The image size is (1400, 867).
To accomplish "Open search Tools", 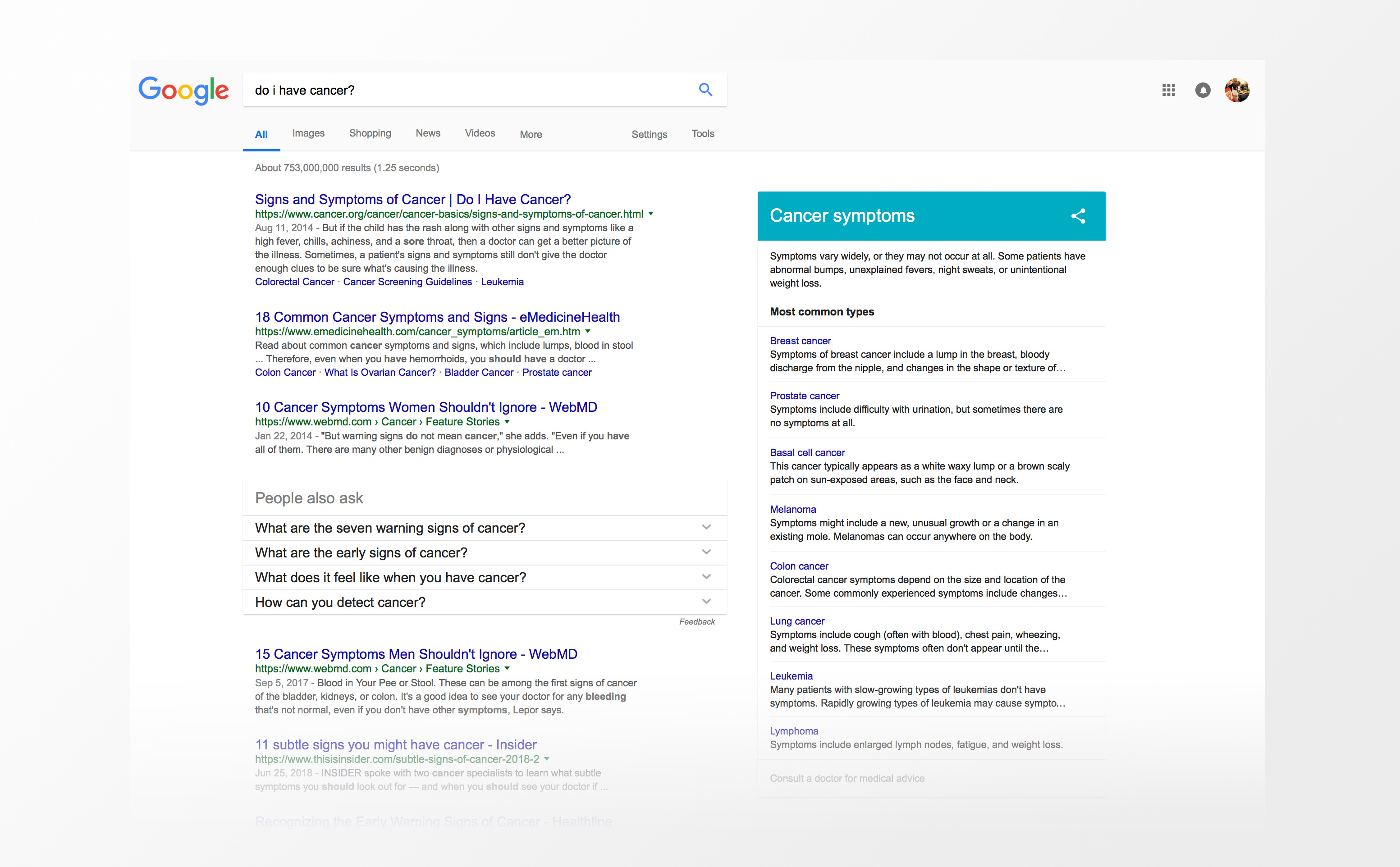I will pyautogui.click(x=703, y=133).
